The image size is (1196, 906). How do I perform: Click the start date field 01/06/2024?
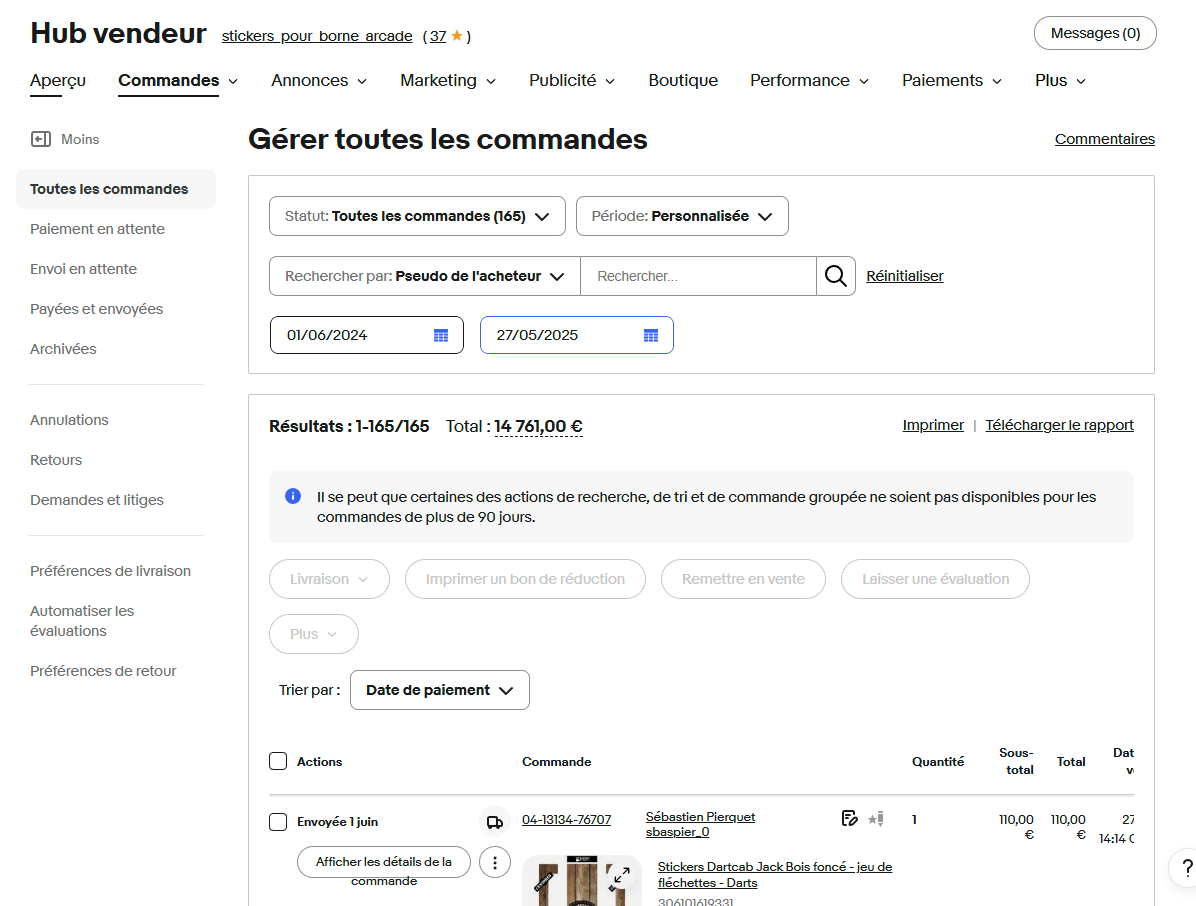[367, 336]
